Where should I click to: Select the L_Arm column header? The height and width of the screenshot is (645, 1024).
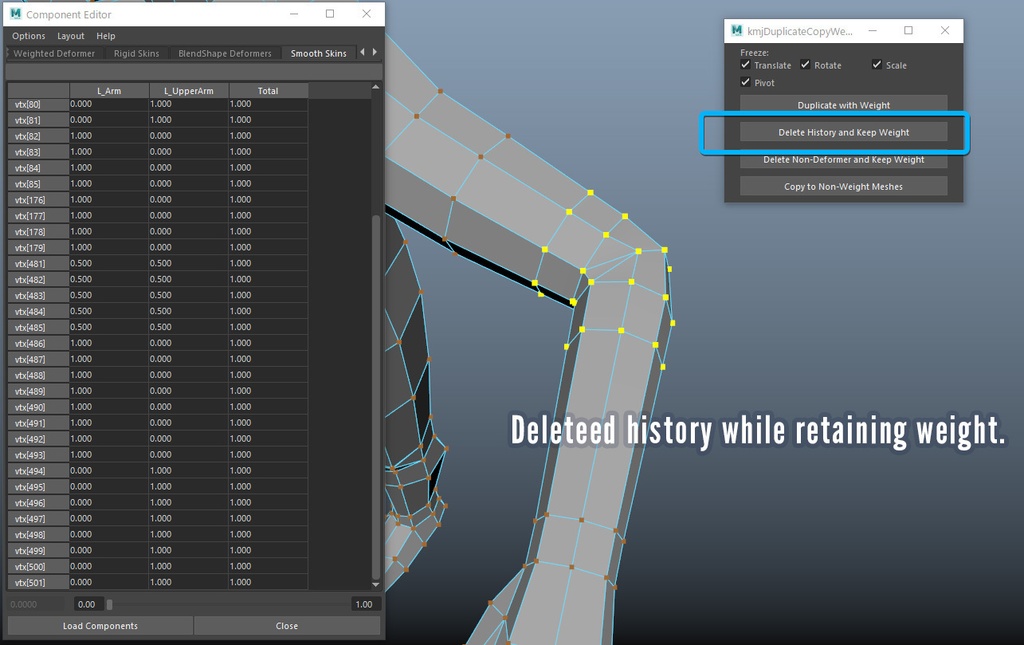[109, 91]
